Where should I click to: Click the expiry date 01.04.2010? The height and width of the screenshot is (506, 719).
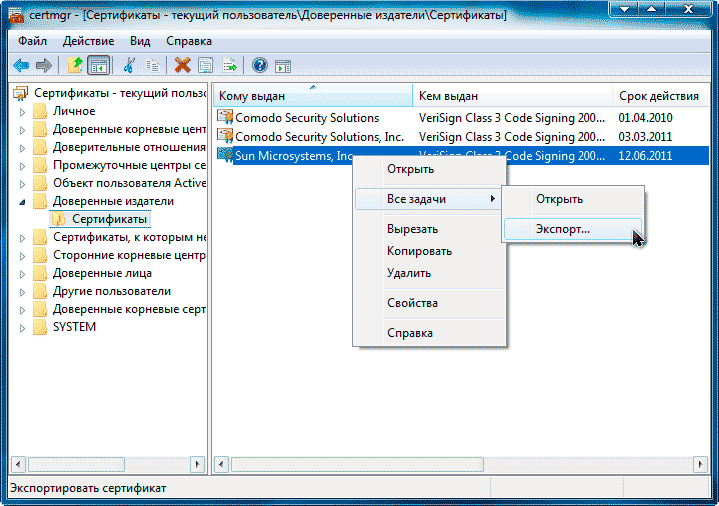coord(645,118)
